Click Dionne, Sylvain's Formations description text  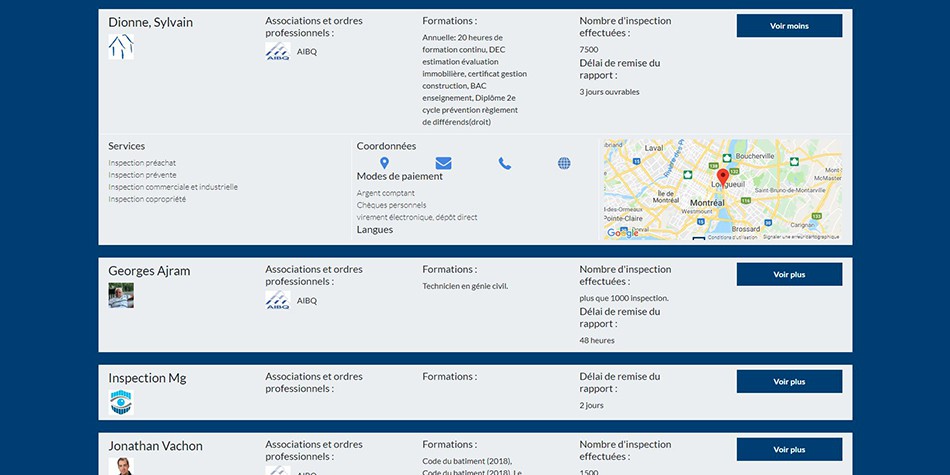[474, 79]
